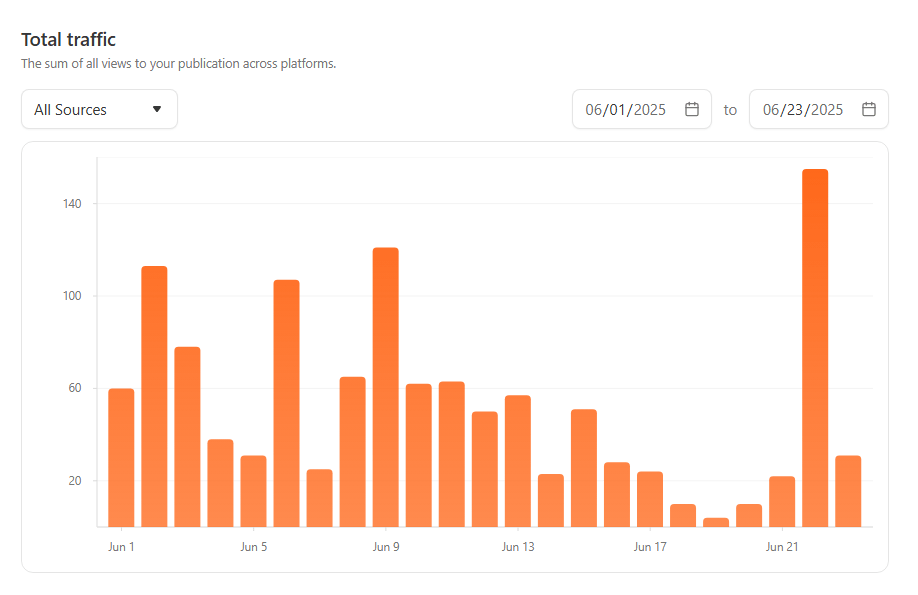The width and height of the screenshot is (918, 595).
Task: Open the start date calendar picker icon
Action: pos(691,110)
